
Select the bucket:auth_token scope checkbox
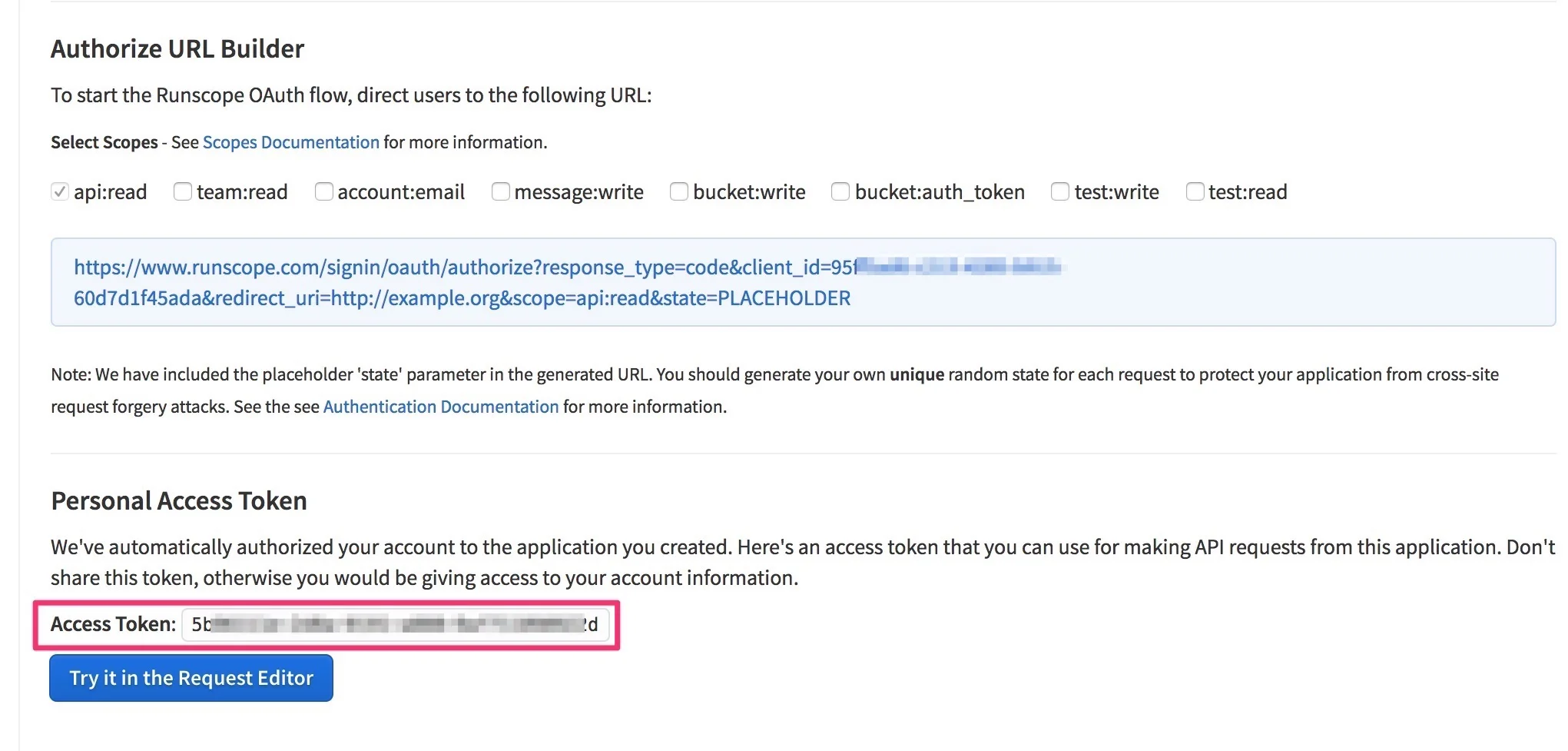[840, 191]
